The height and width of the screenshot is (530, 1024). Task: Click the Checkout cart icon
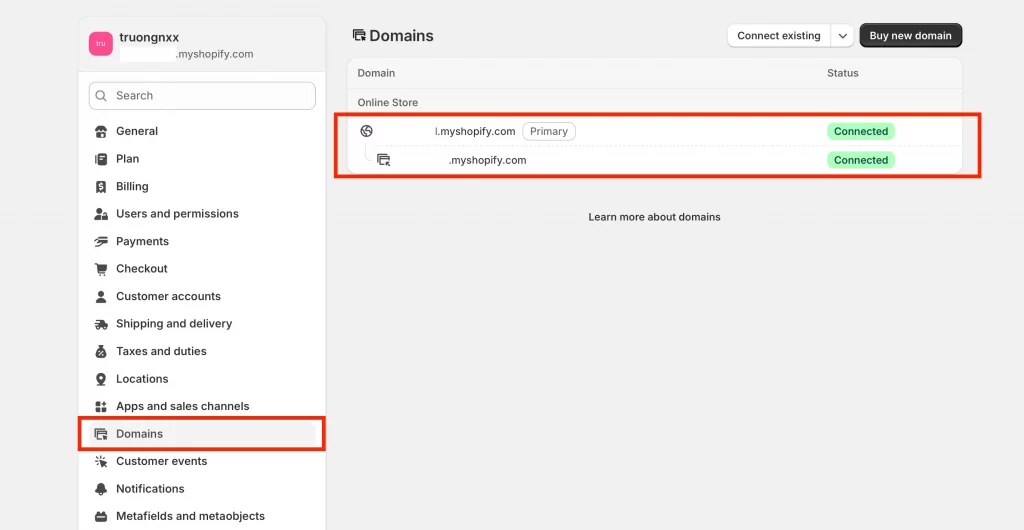[x=101, y=269]
